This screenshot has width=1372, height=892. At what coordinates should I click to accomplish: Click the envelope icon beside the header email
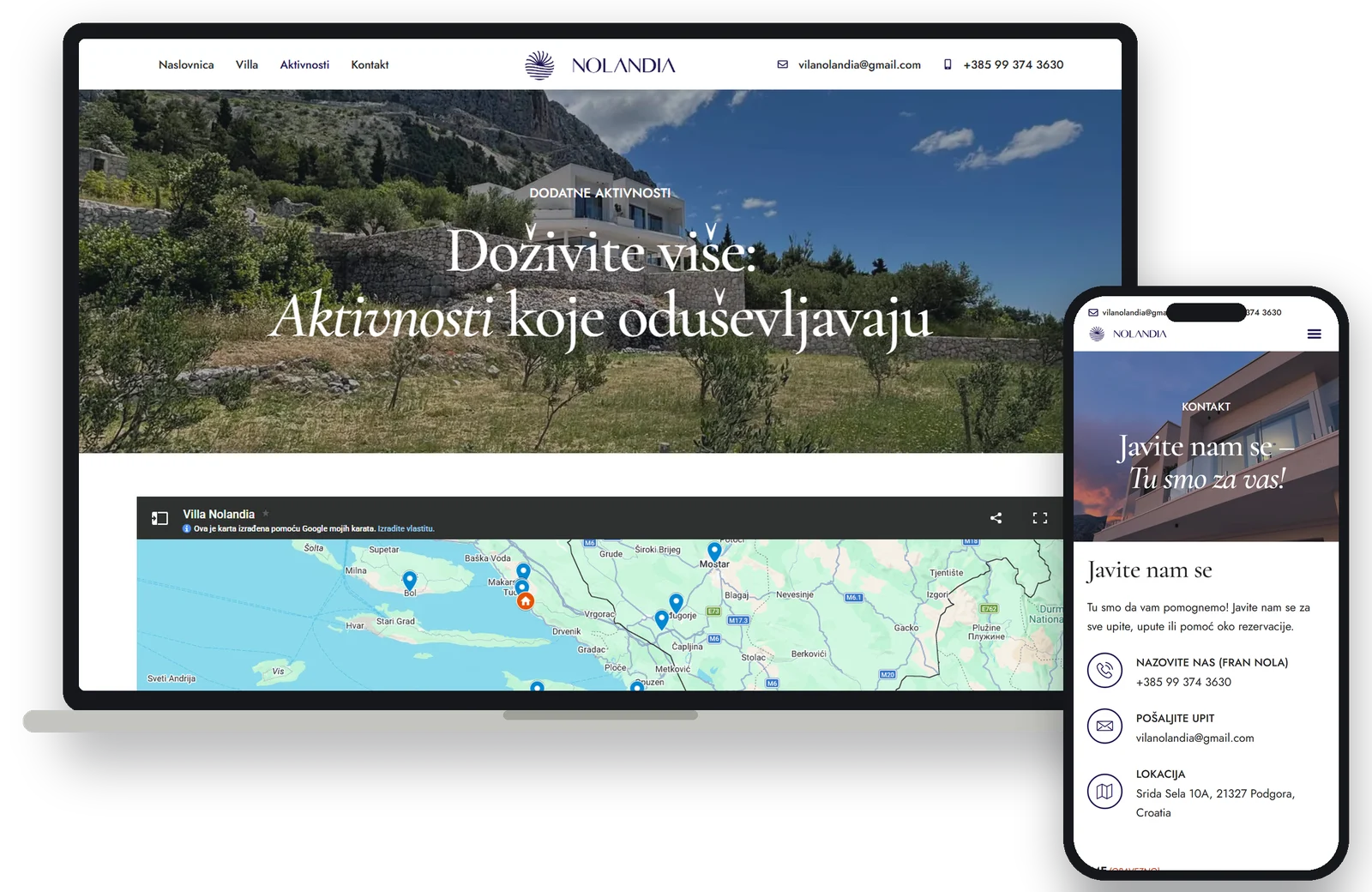(783, 64)
